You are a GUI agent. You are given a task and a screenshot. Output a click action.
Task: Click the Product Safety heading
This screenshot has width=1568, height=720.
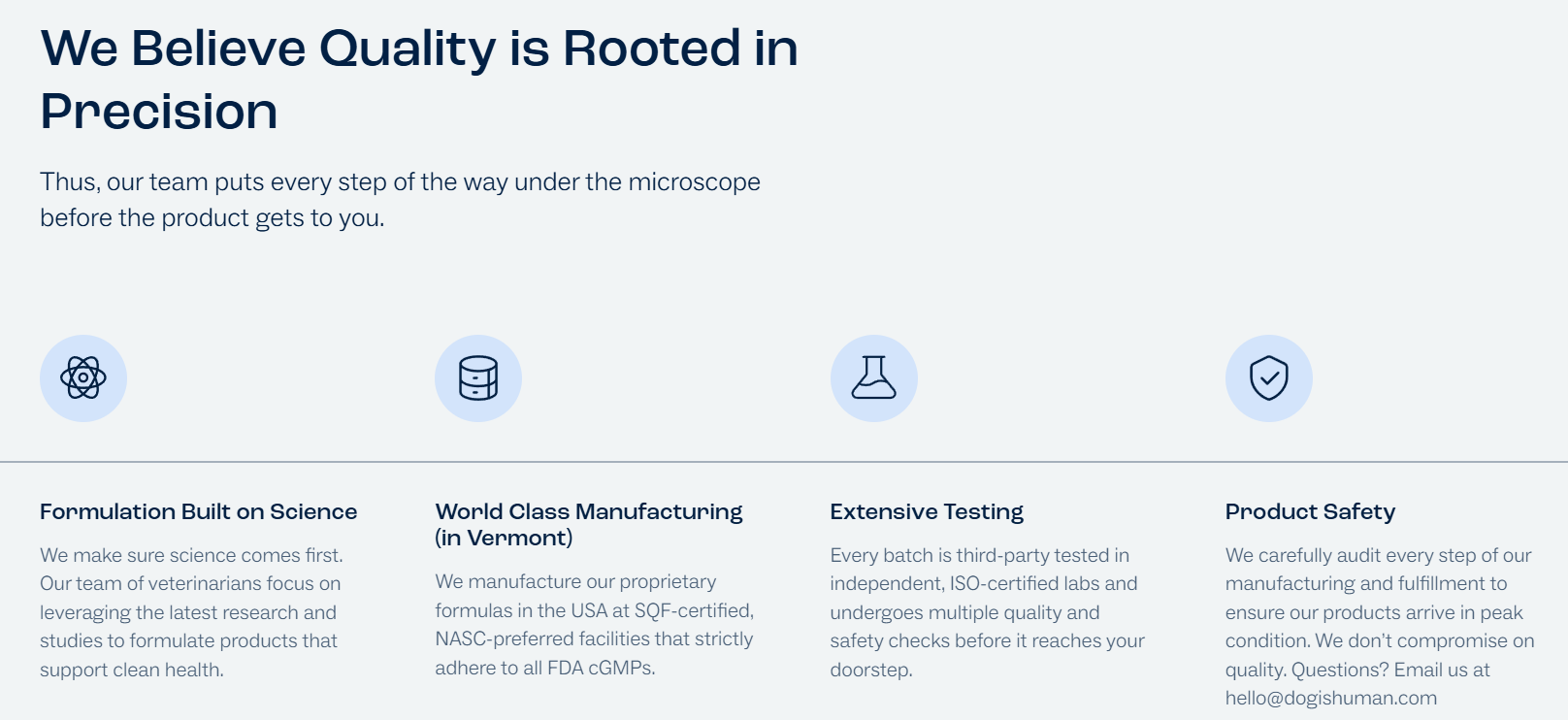(x=1311, y=511)
